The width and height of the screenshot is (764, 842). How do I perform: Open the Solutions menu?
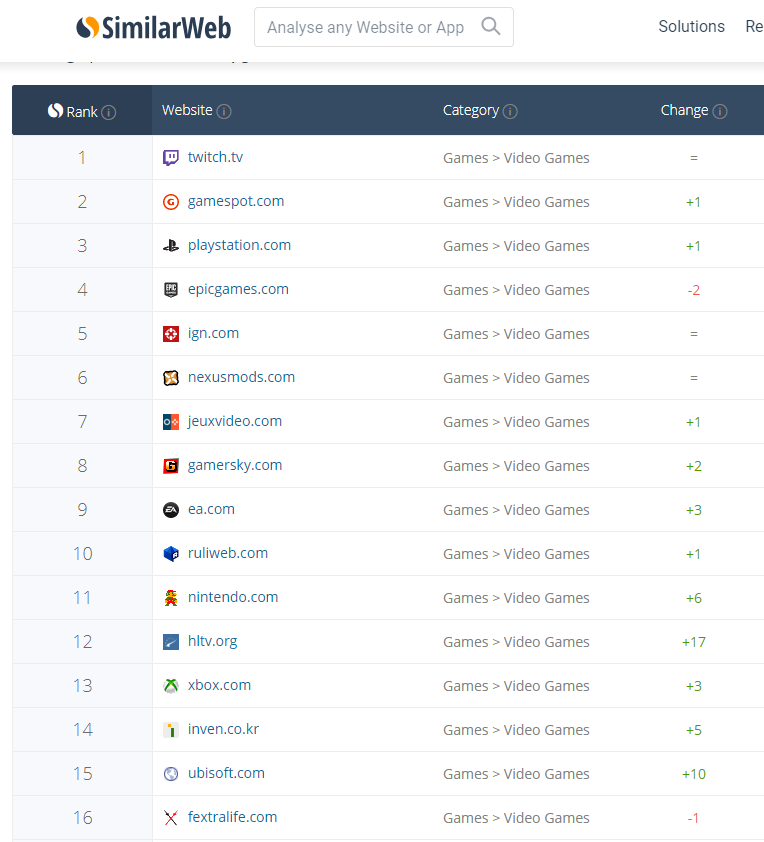click(692, 26)
